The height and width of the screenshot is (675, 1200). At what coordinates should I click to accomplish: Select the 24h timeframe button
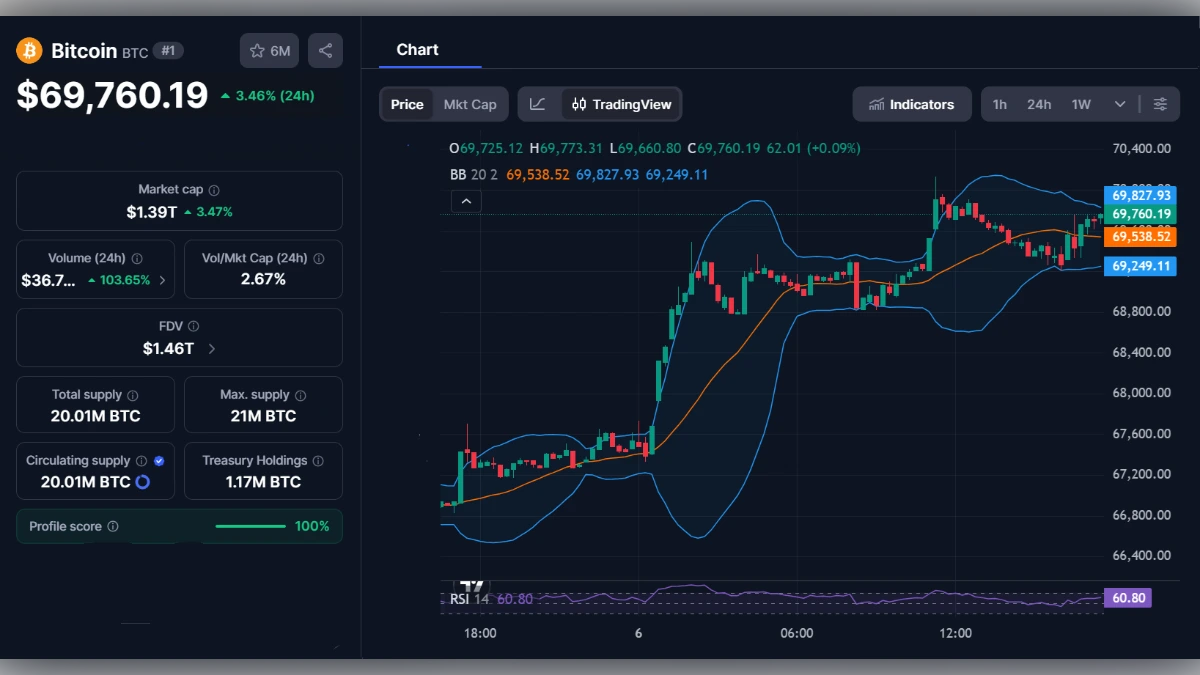click(1039, 103)
